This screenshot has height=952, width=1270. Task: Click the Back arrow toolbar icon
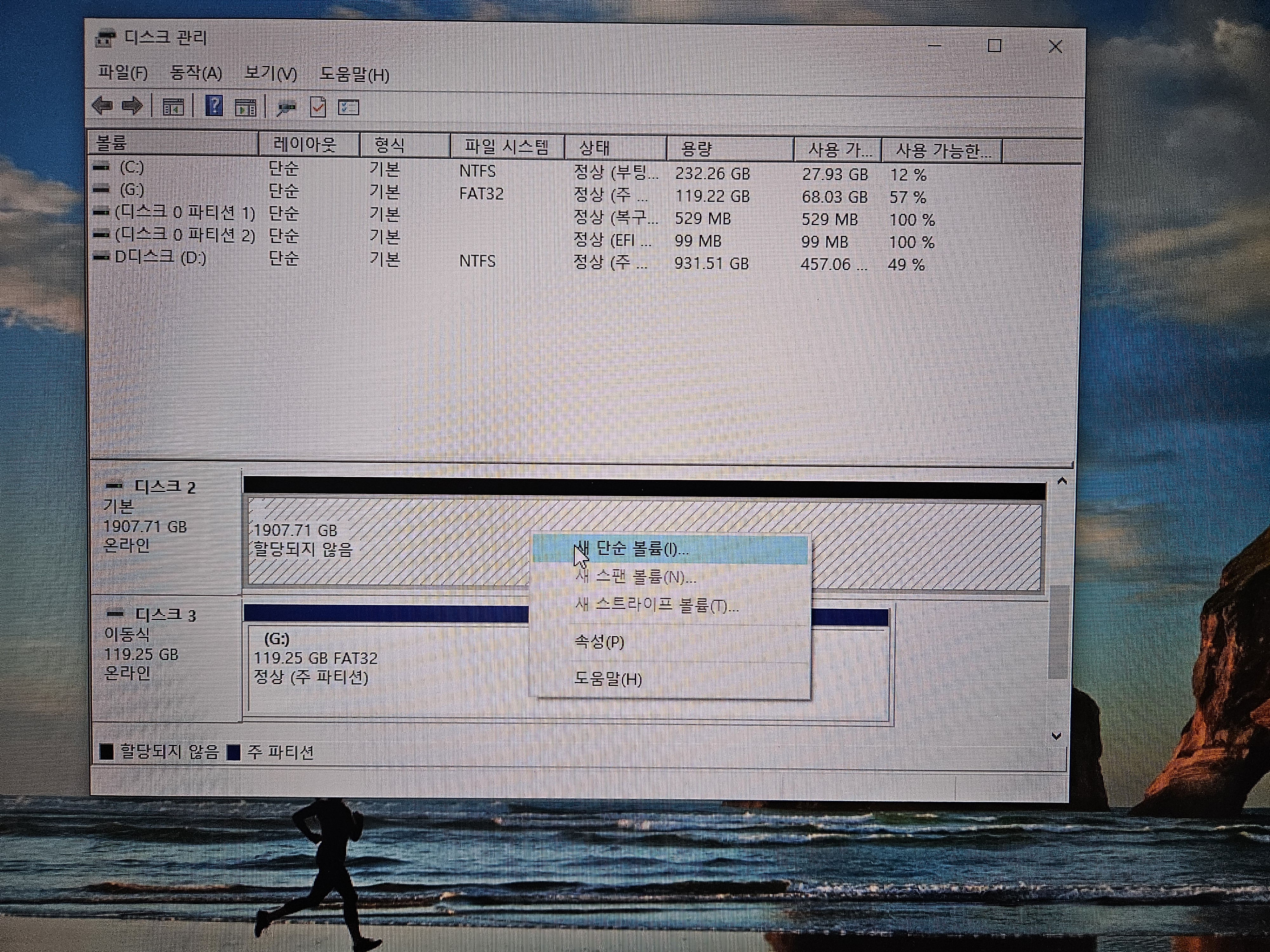[x=103, y=106]
